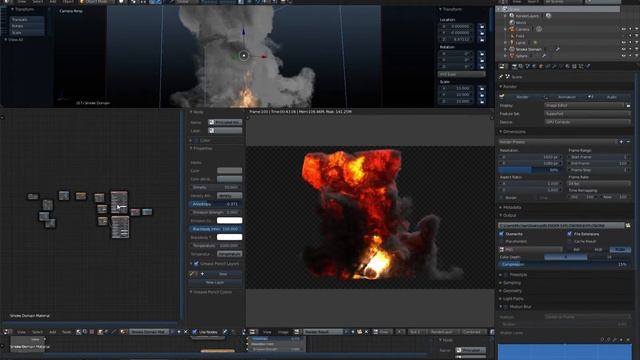This screenshot has height=360, width=640.
Task: Select RGBA color mode
Action: (620, 249)
